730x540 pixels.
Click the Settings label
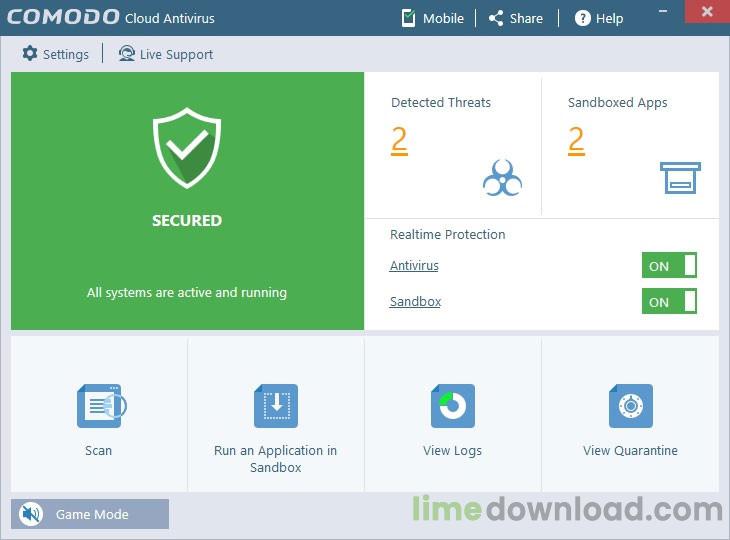tap(66, 55)
